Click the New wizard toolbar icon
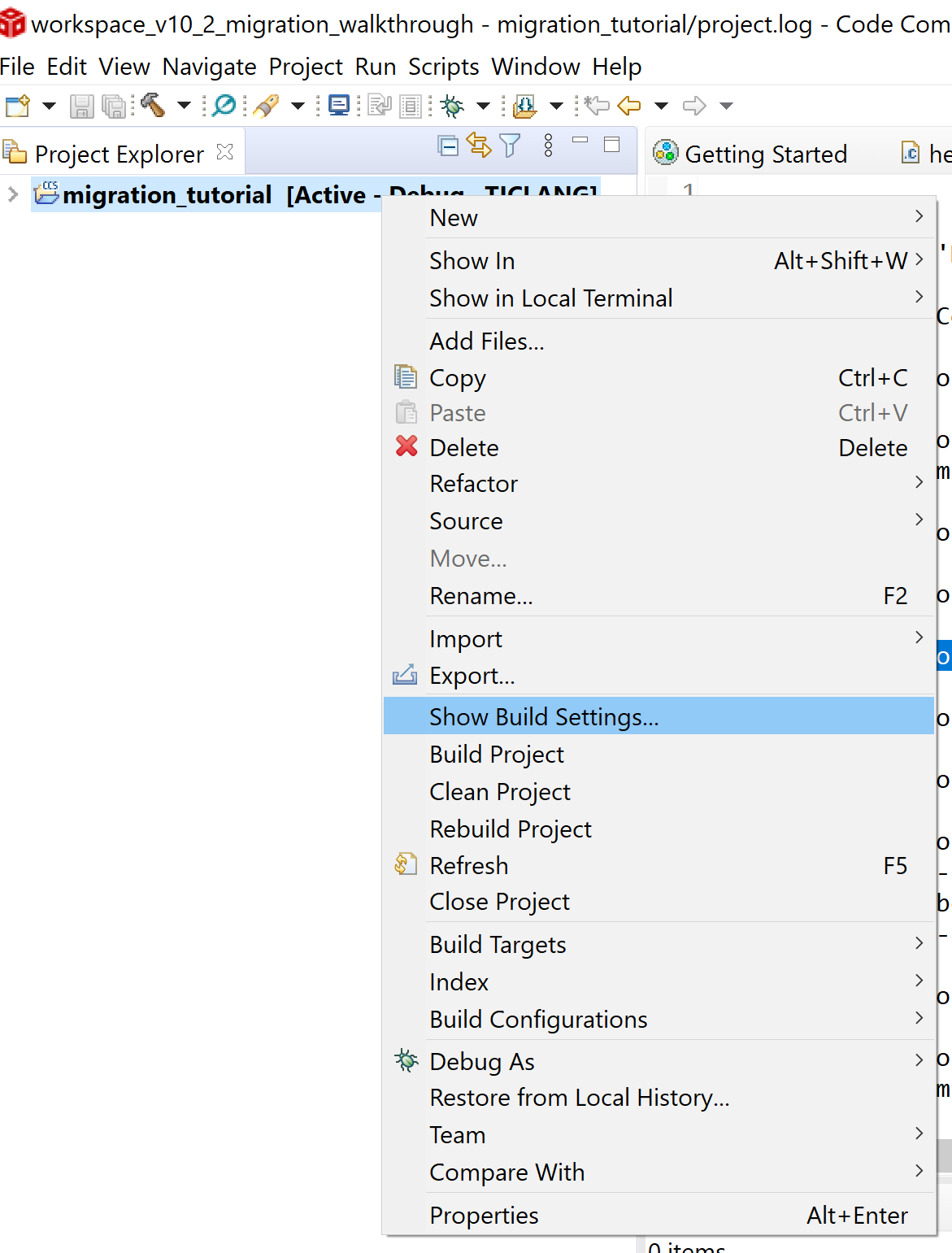The height and width of the screenshot is (1253, 952). coord(18,106)
